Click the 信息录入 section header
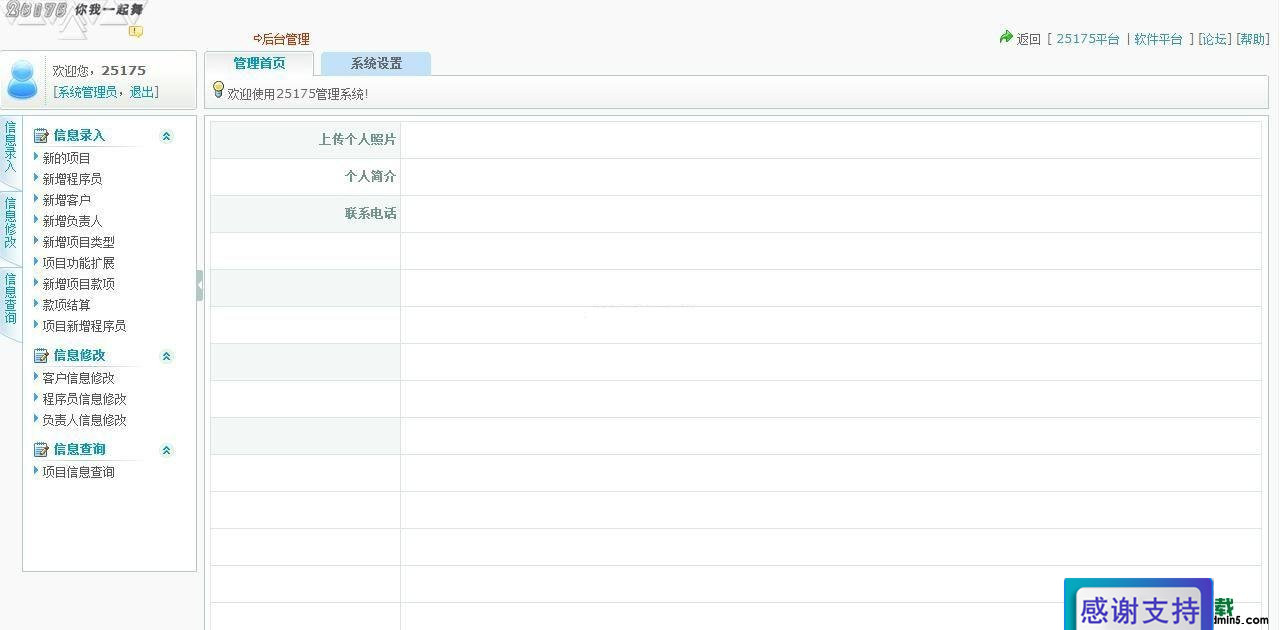 click(x=79, y=136)
